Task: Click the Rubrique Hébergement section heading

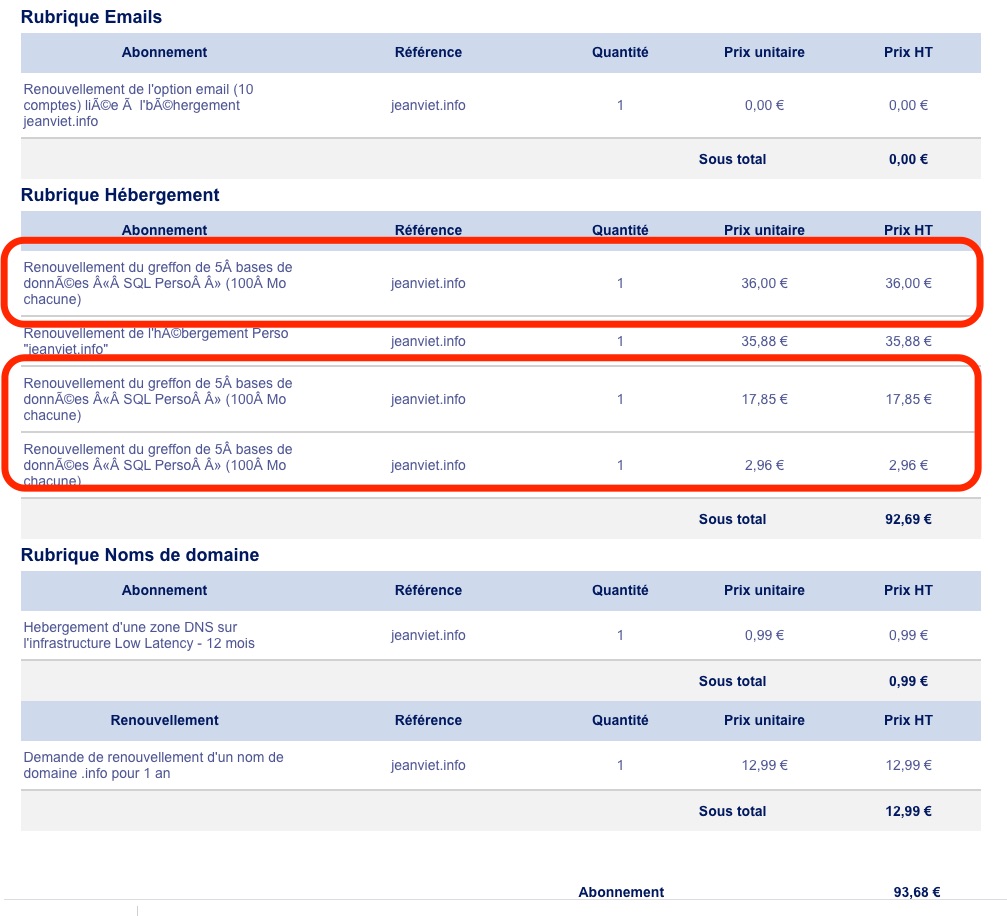Action: tap(120, 195)
